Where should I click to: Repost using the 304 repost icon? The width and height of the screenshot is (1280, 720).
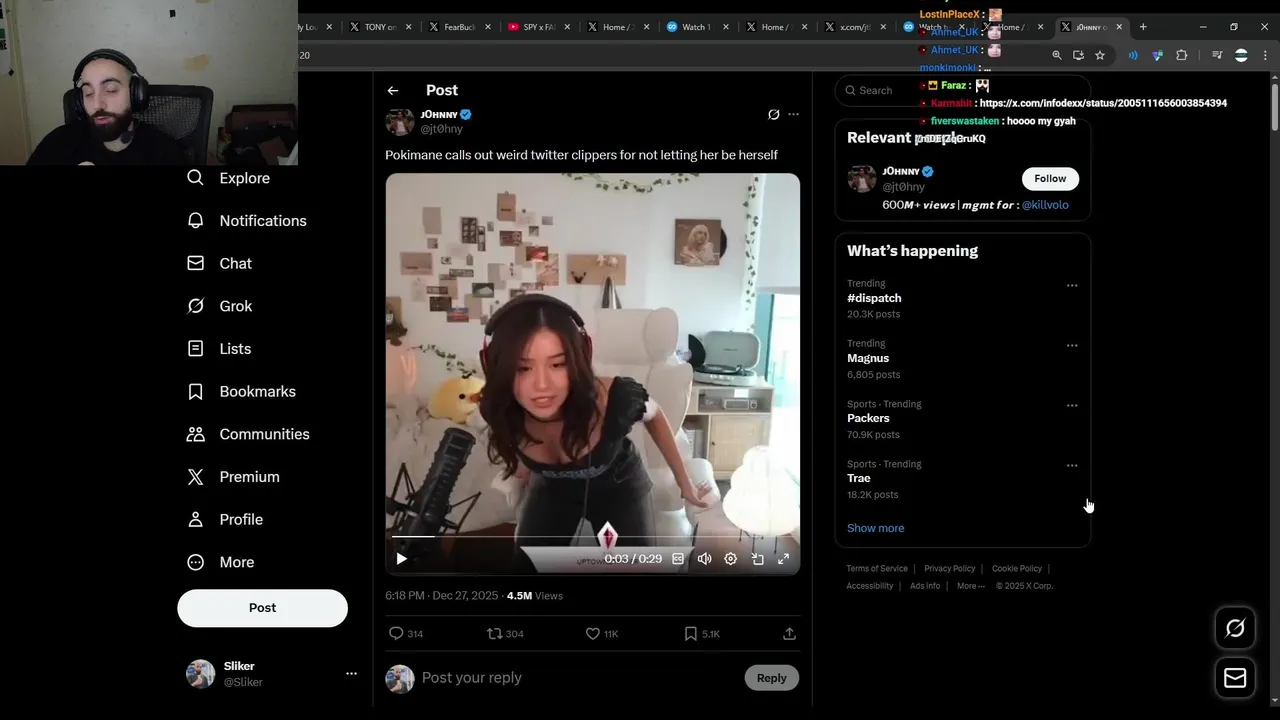click(x=494, y=633)
